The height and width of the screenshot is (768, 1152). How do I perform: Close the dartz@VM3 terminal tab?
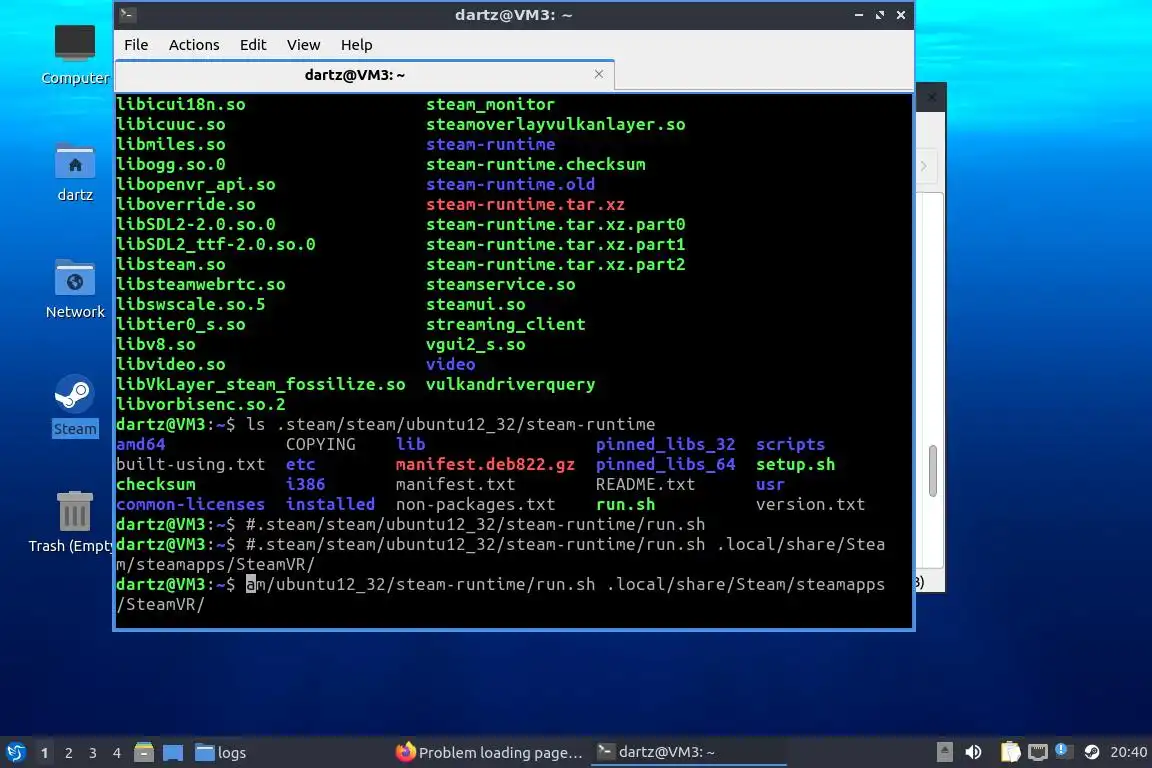pyautogui.click(x=599, y=74)
